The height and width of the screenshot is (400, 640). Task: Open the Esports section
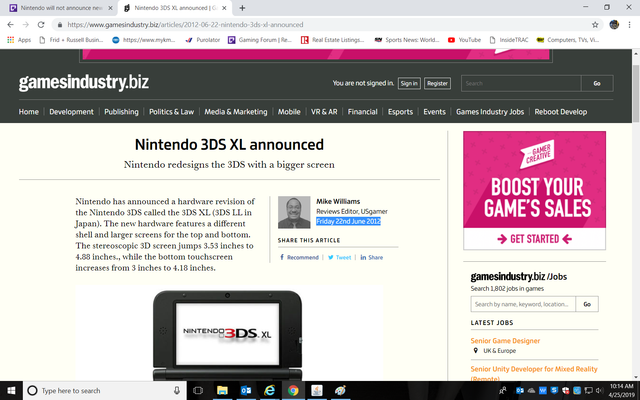(400, 112)
